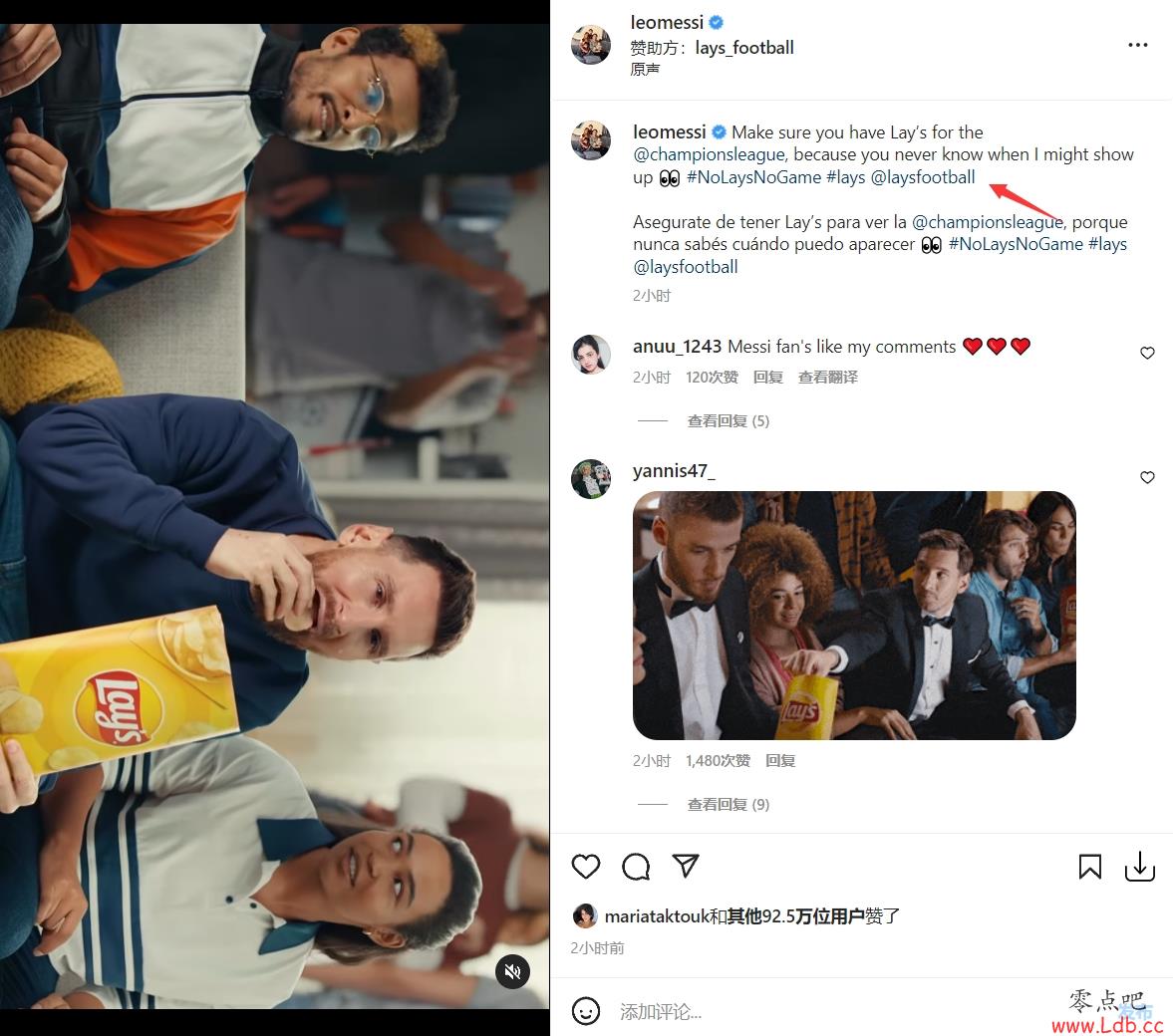Screen dimensions: 1173x1036
Task: Reply to anuu_1243's comment
Action: tap(767, 377)
